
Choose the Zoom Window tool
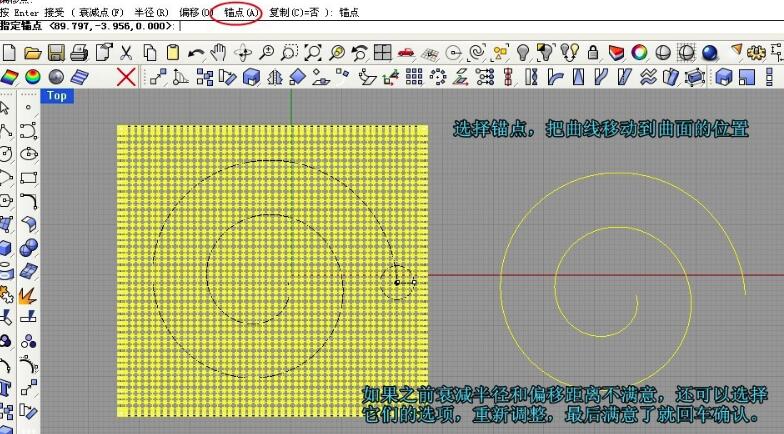pyautogui.click(x=290, y=52)
